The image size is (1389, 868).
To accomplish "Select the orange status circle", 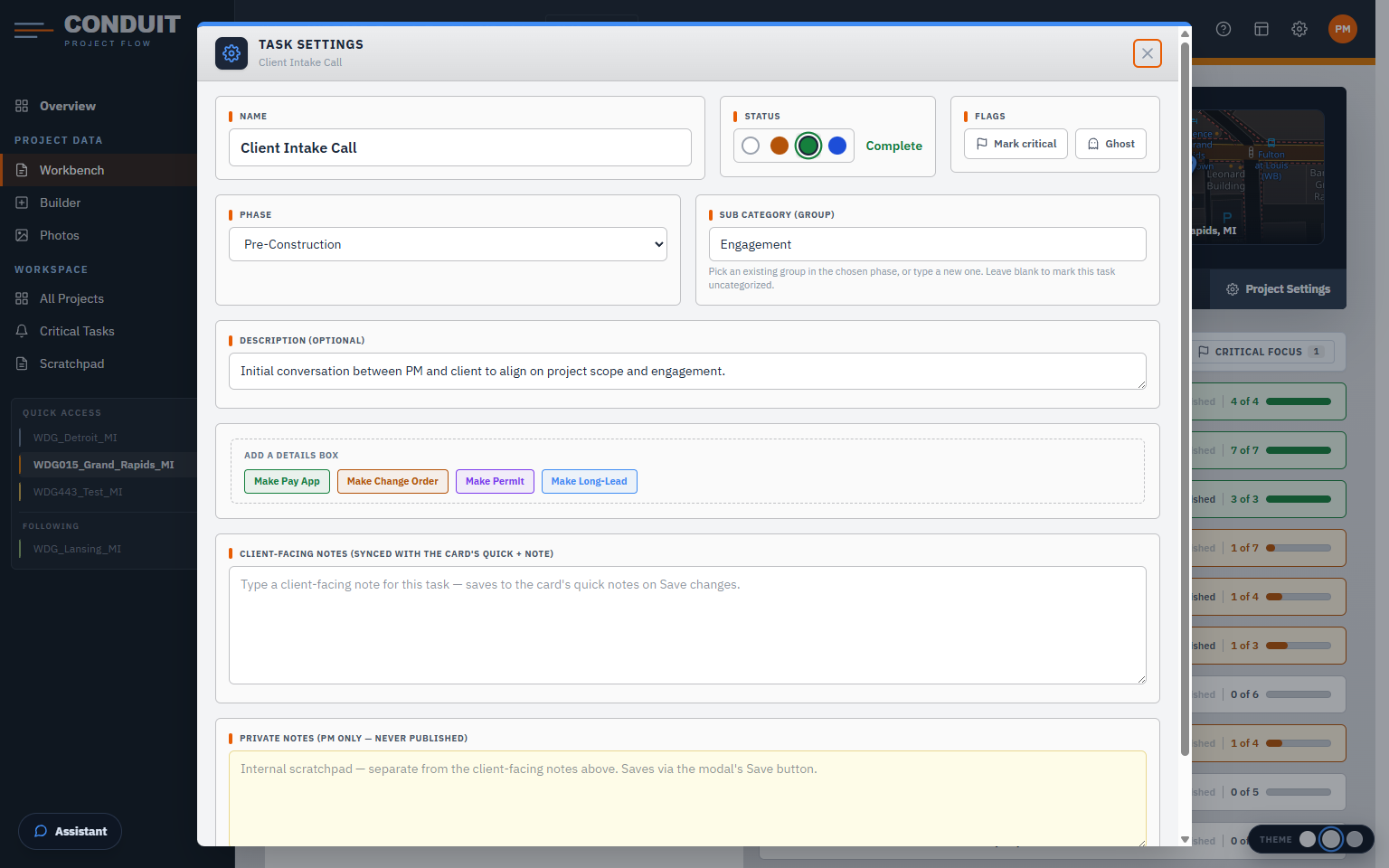I will point(780,146).
